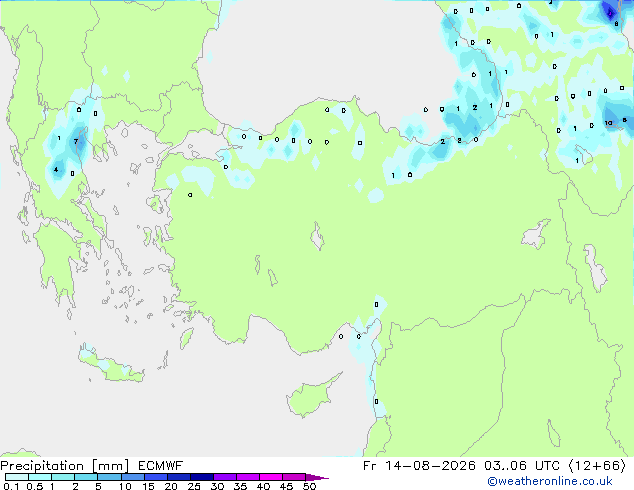Click the 'Precipitation' title text

pos(42,466)
